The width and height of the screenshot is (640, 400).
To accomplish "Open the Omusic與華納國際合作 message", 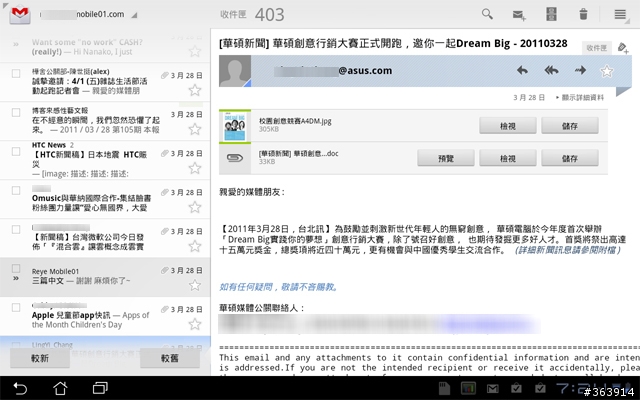I will coord(105,199).
